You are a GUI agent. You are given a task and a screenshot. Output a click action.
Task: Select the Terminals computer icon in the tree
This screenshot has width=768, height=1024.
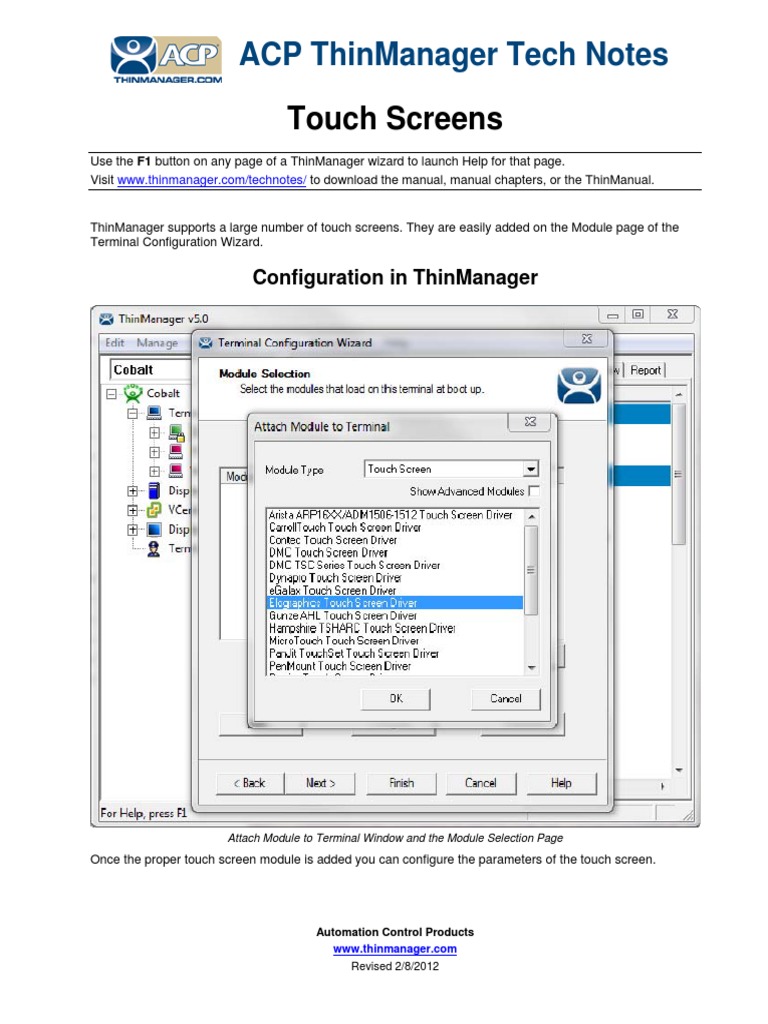(154, 413)
